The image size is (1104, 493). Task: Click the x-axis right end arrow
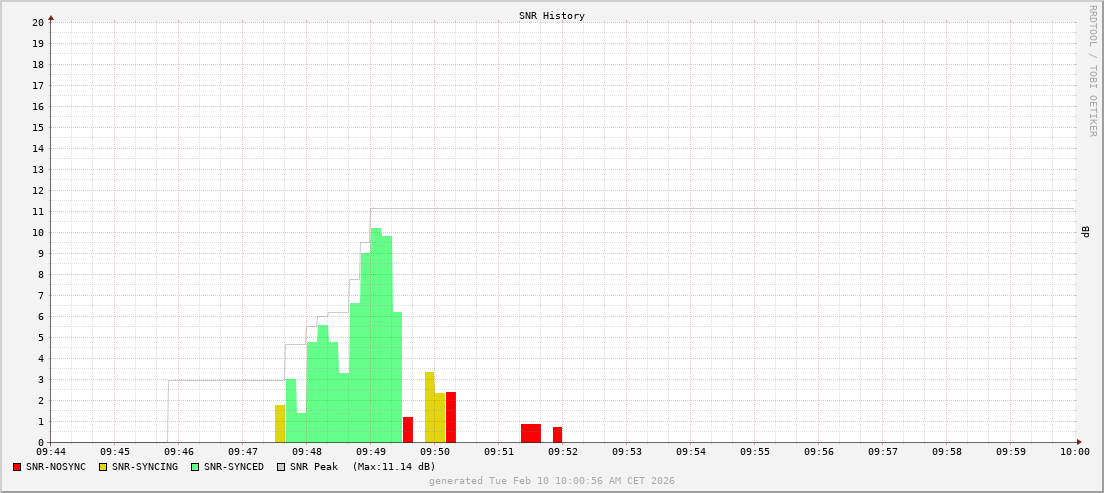(x=1079, y=442)
